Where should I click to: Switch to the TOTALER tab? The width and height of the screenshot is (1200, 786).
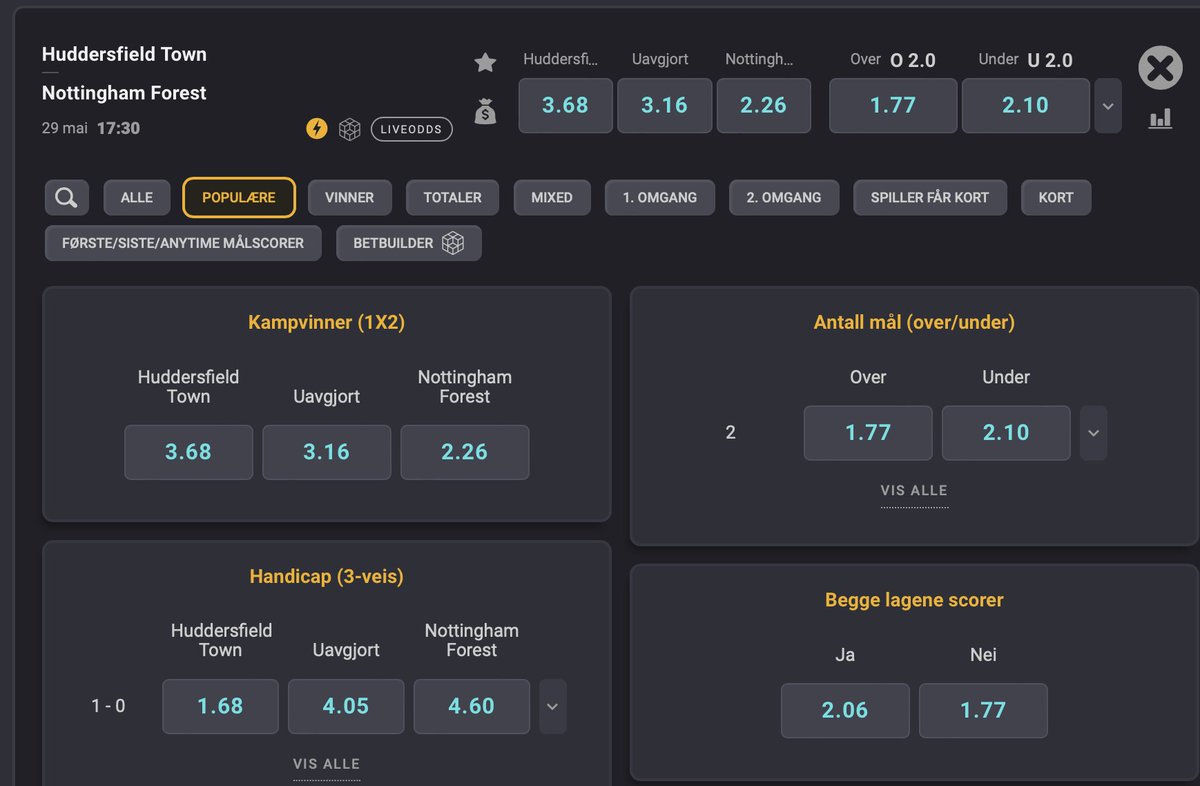point(452,197)
